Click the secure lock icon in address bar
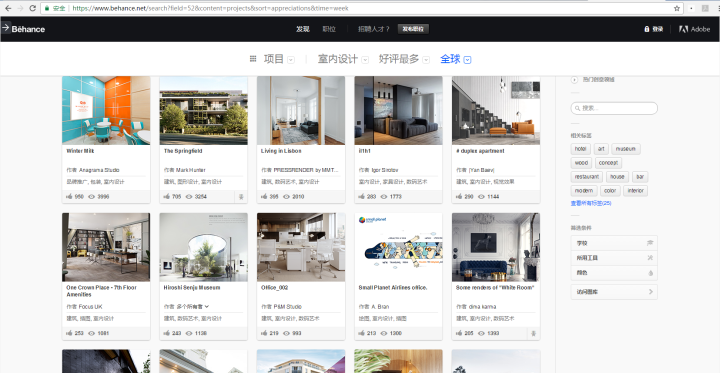The width and height of the screenshot is (720, 373). [47, 8]
